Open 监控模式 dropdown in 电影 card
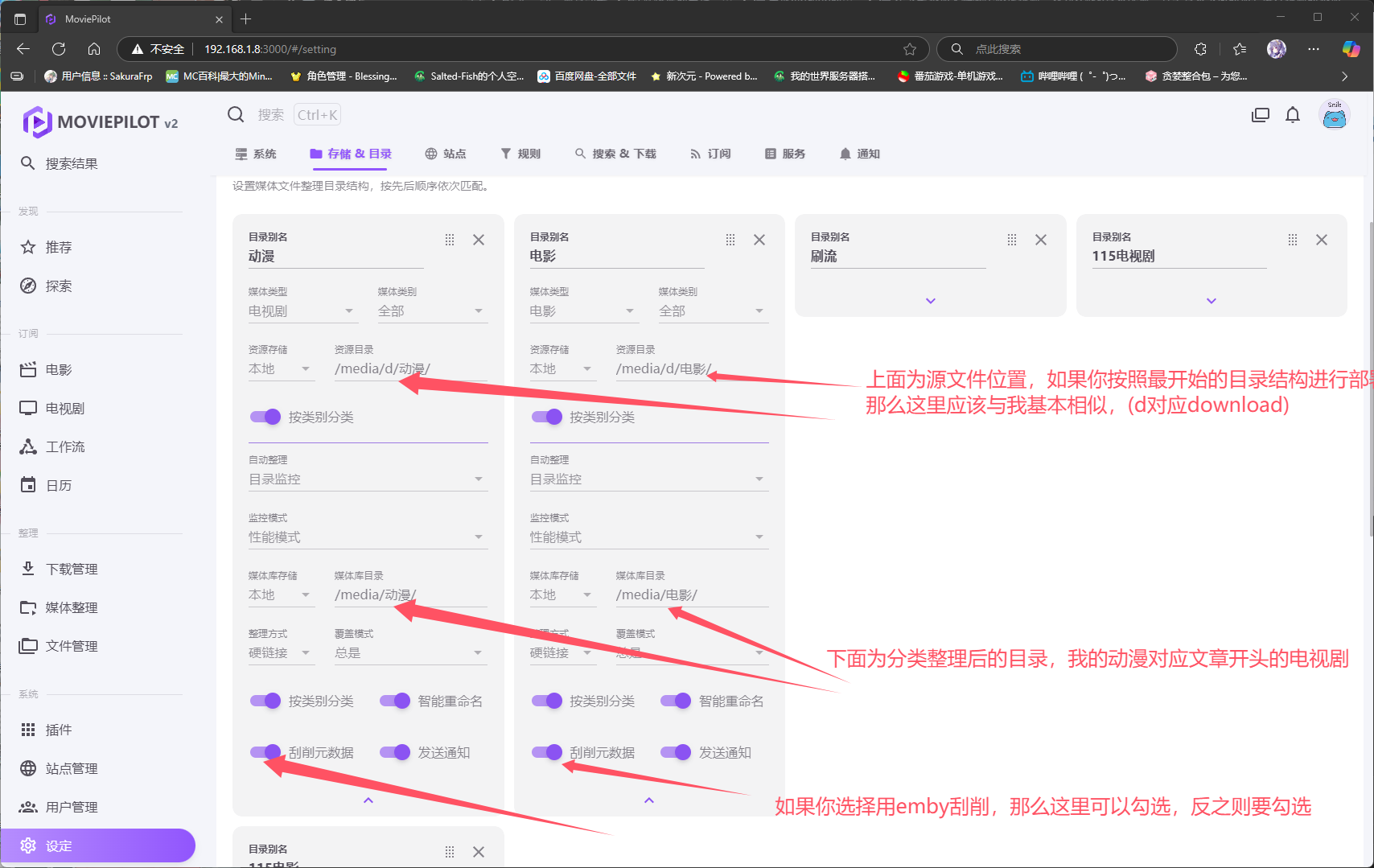 648,537
